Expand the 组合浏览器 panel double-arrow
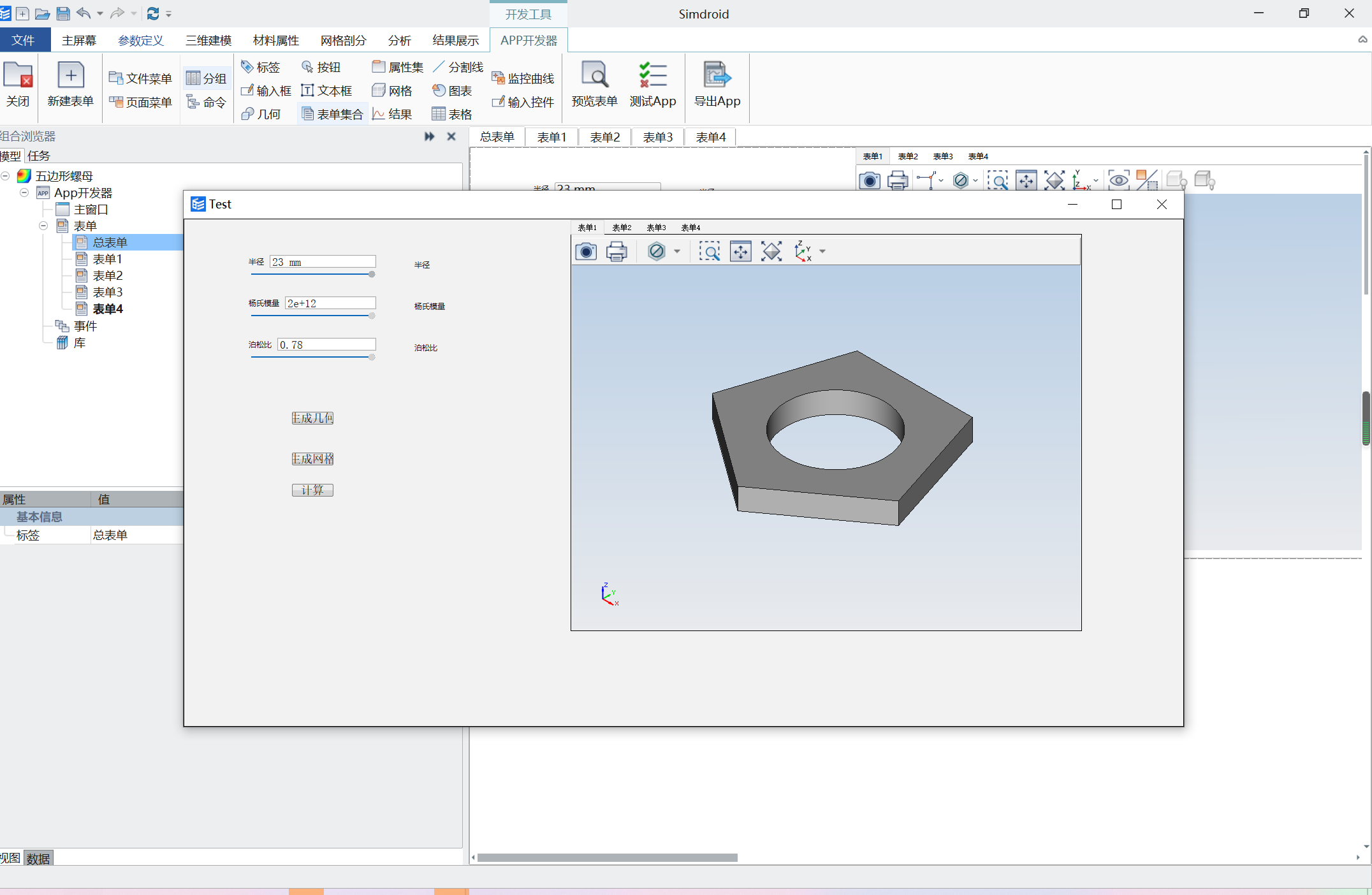 coord(430,136)
